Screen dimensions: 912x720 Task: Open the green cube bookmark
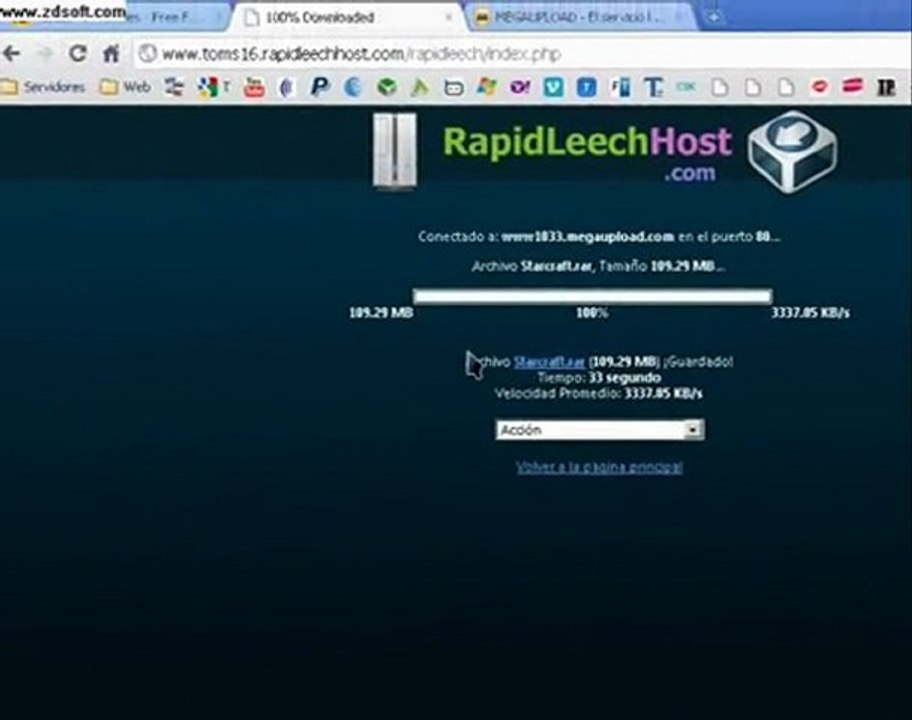pos(386,87)
